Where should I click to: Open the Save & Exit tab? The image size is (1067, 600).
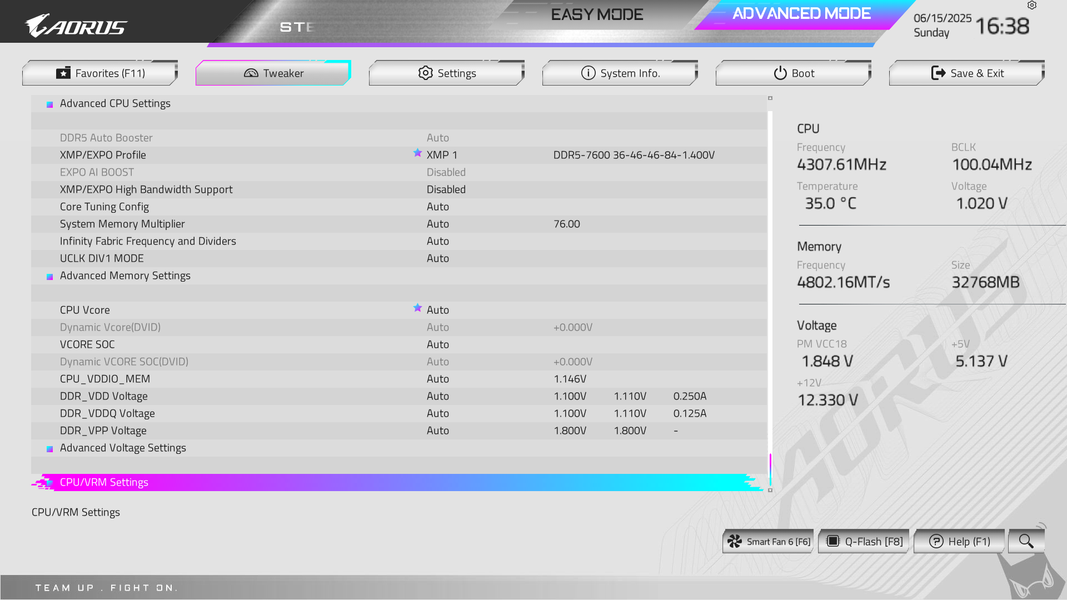pyautogui.click(x=967, y=73)
